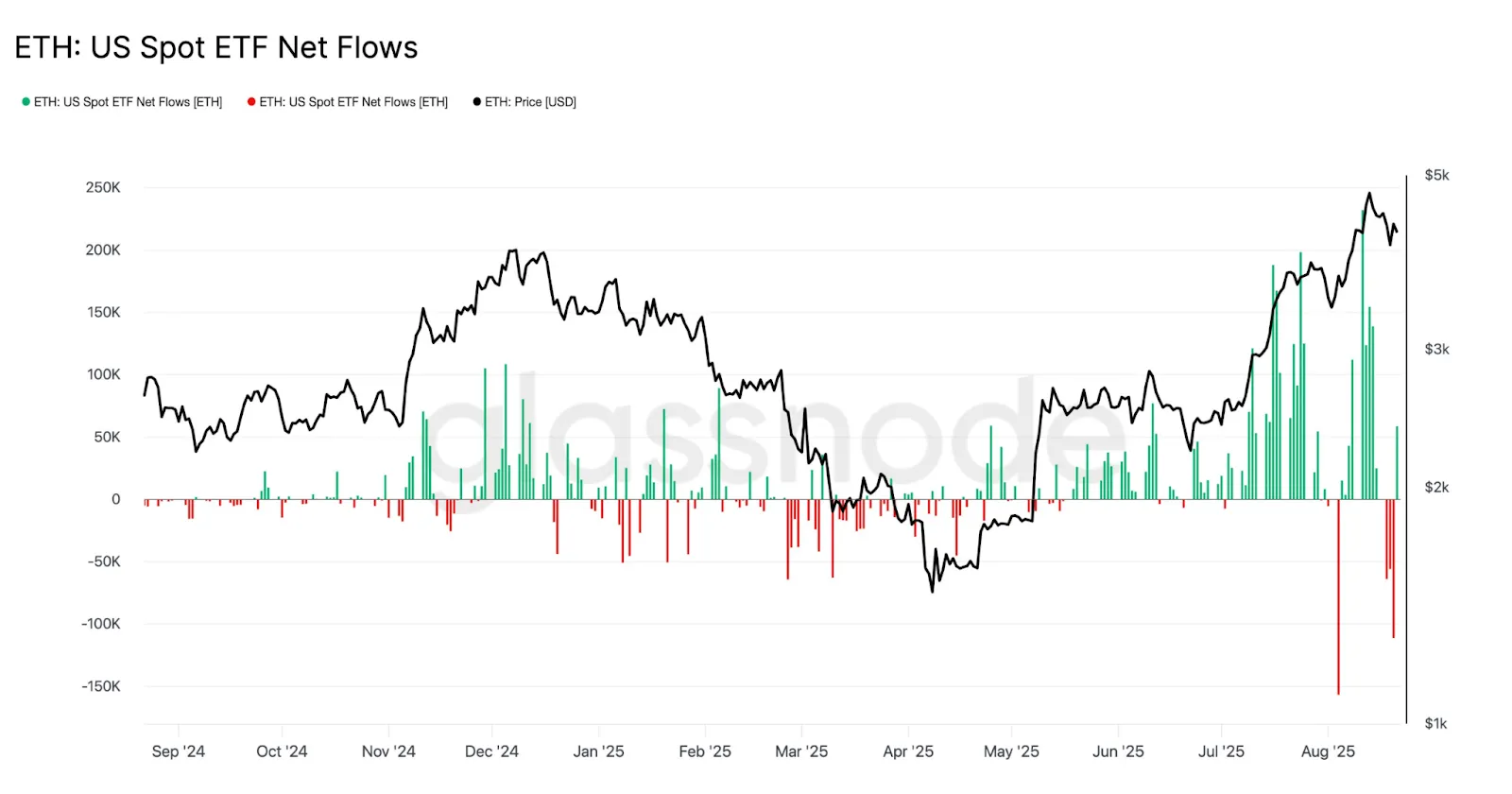Select the Mar '25 x-axis label
The image size is (1512, 794).
[x=801, y=751]
